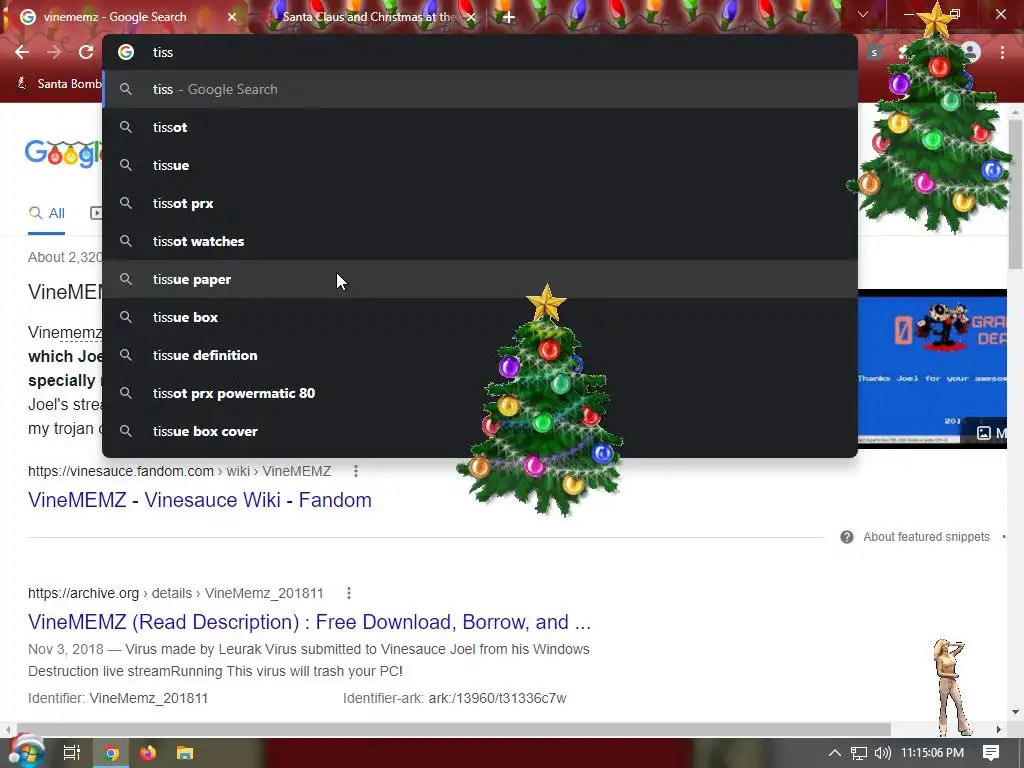This screenshot has height=768, width=1024.
Task: Open the Windows Start button
Action: (x=26, y=752)
